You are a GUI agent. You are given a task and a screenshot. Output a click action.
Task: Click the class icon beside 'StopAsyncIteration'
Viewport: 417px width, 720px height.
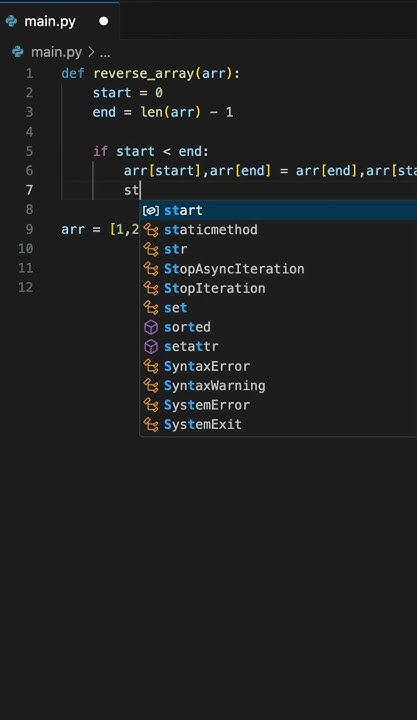click(151, 269)
